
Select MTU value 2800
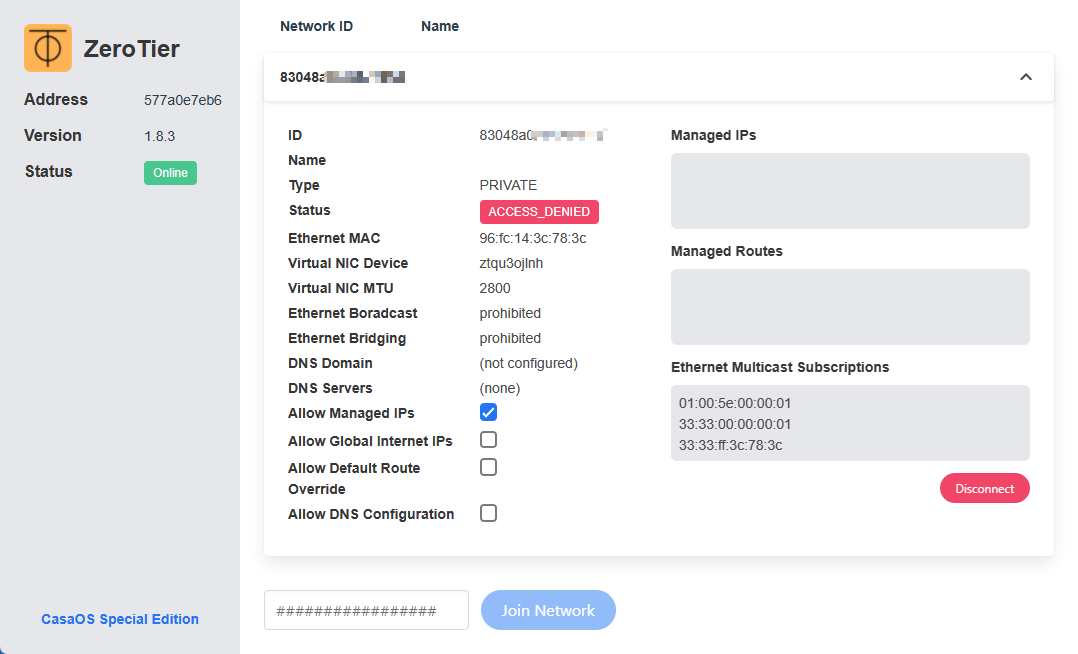point(495,288)
